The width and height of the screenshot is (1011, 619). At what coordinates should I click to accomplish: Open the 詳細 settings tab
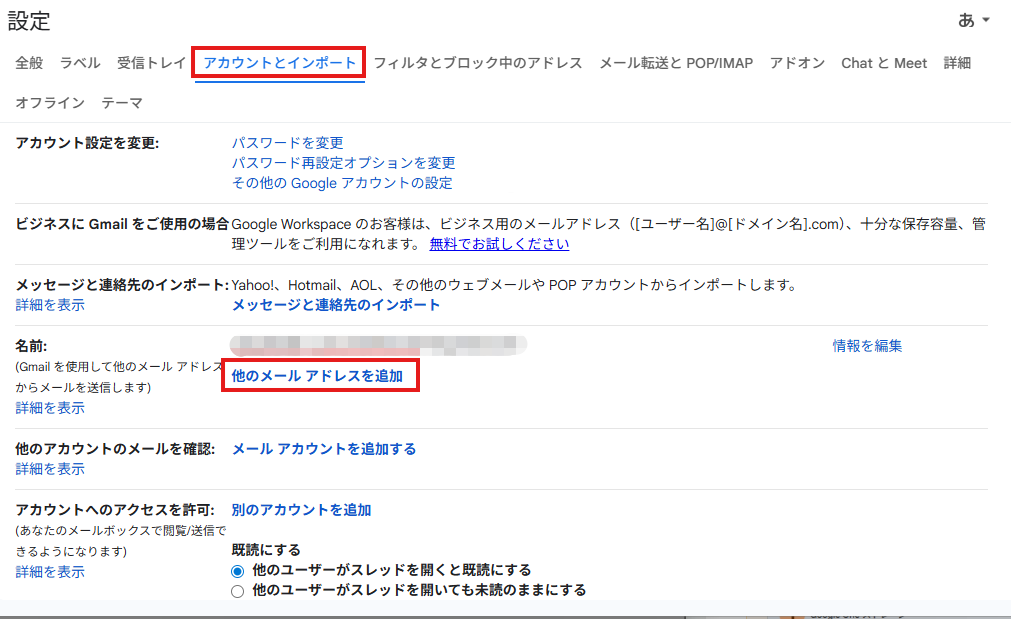click(x=957, y=63)
